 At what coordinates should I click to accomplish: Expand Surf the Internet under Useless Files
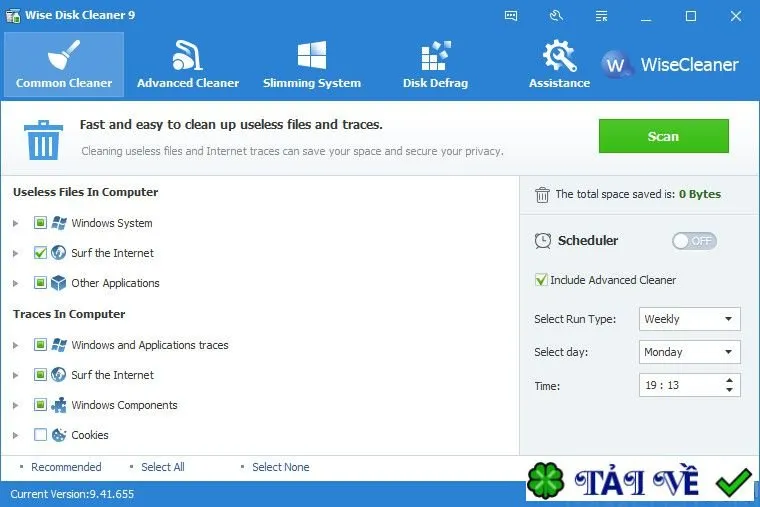(x=16, y=254)
